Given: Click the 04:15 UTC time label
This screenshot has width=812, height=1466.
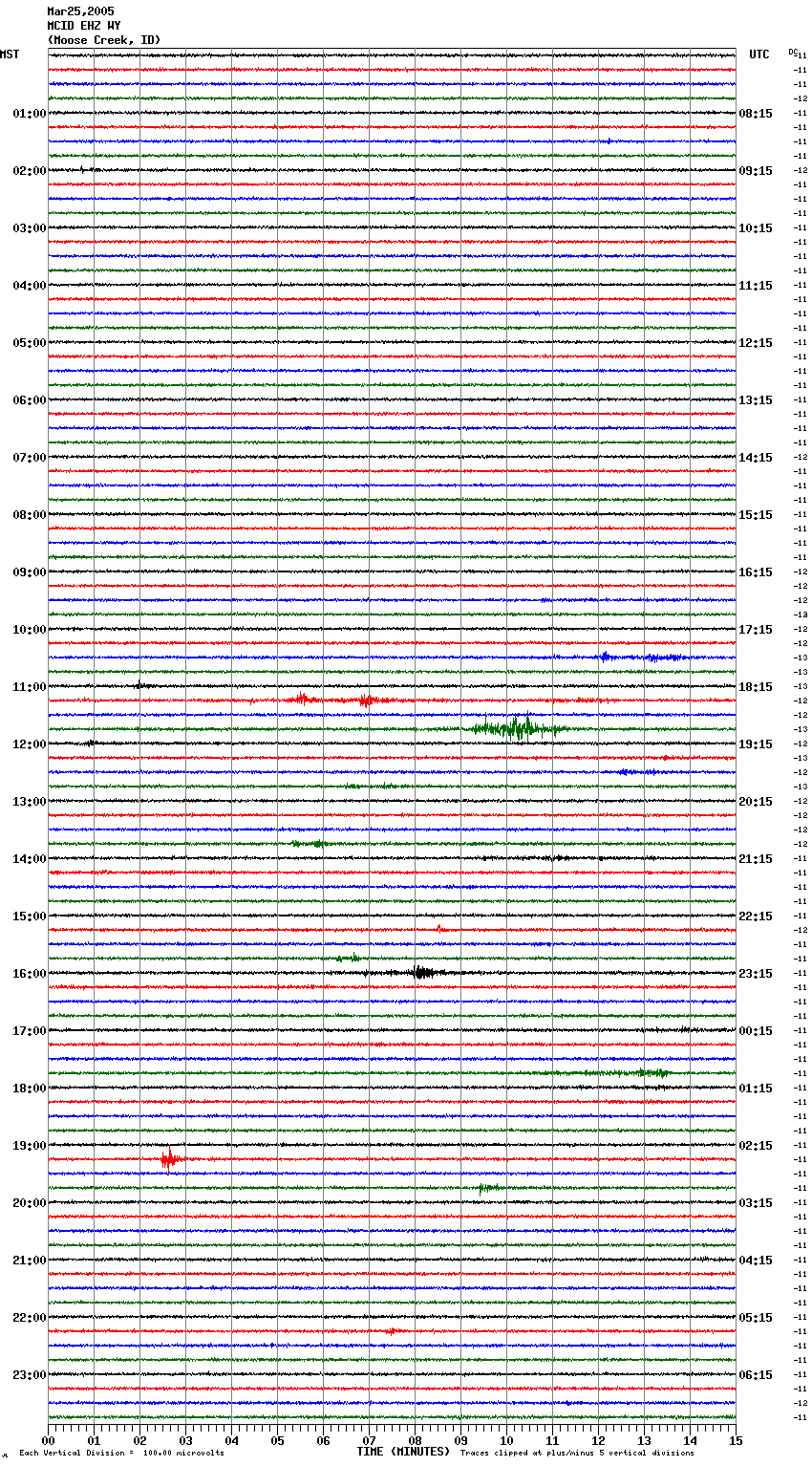Looking at the screenshot, I should [756, 1261].
